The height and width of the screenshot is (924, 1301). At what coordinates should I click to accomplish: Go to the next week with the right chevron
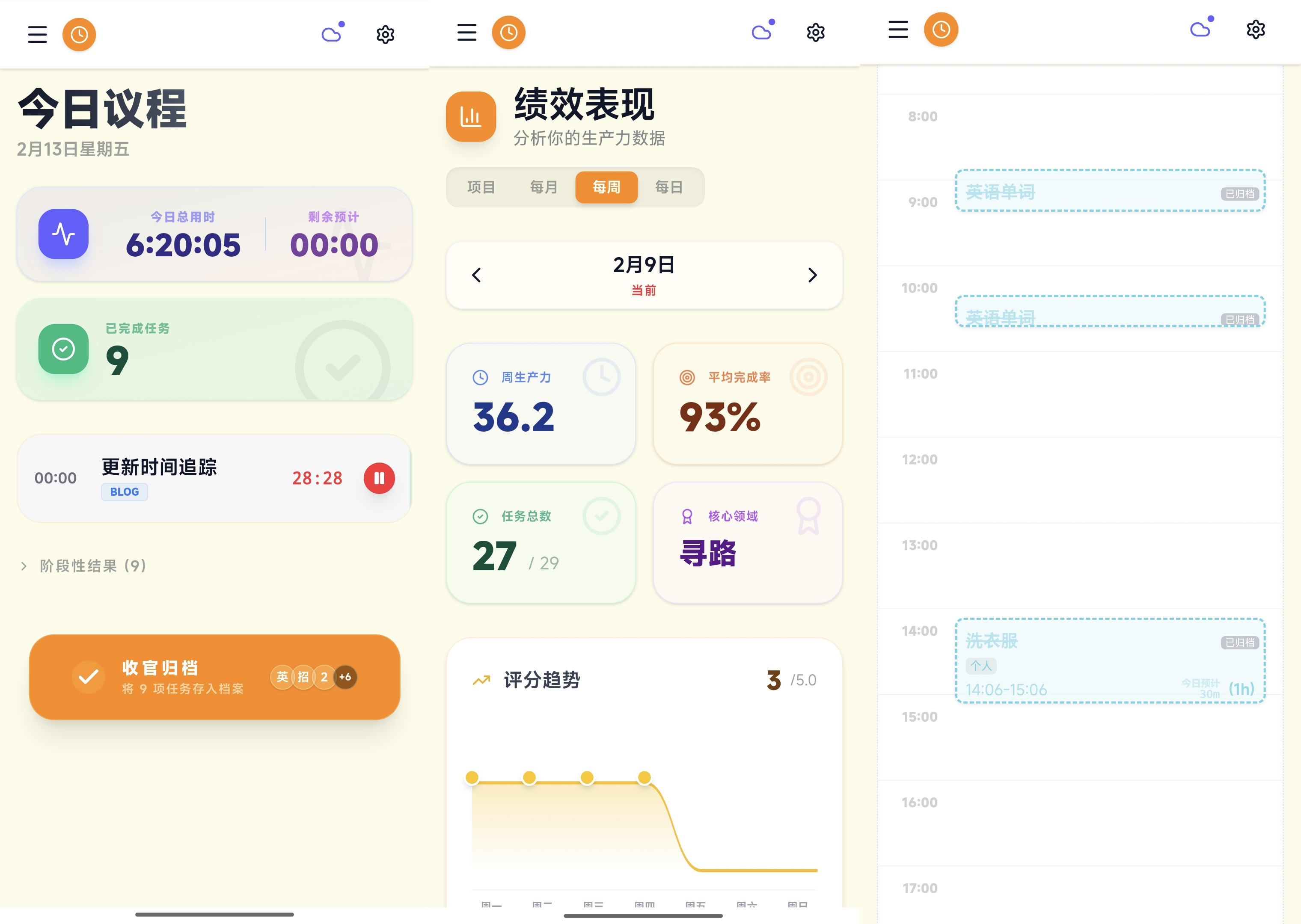pos(813,275)
